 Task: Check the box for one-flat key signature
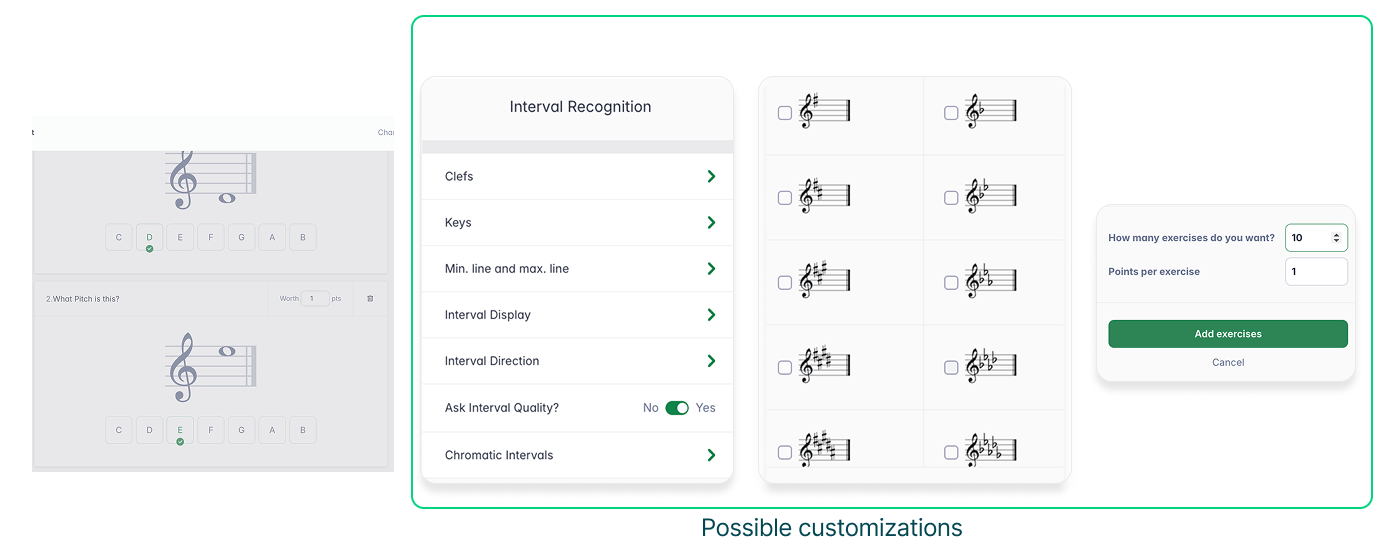[951, 113]
